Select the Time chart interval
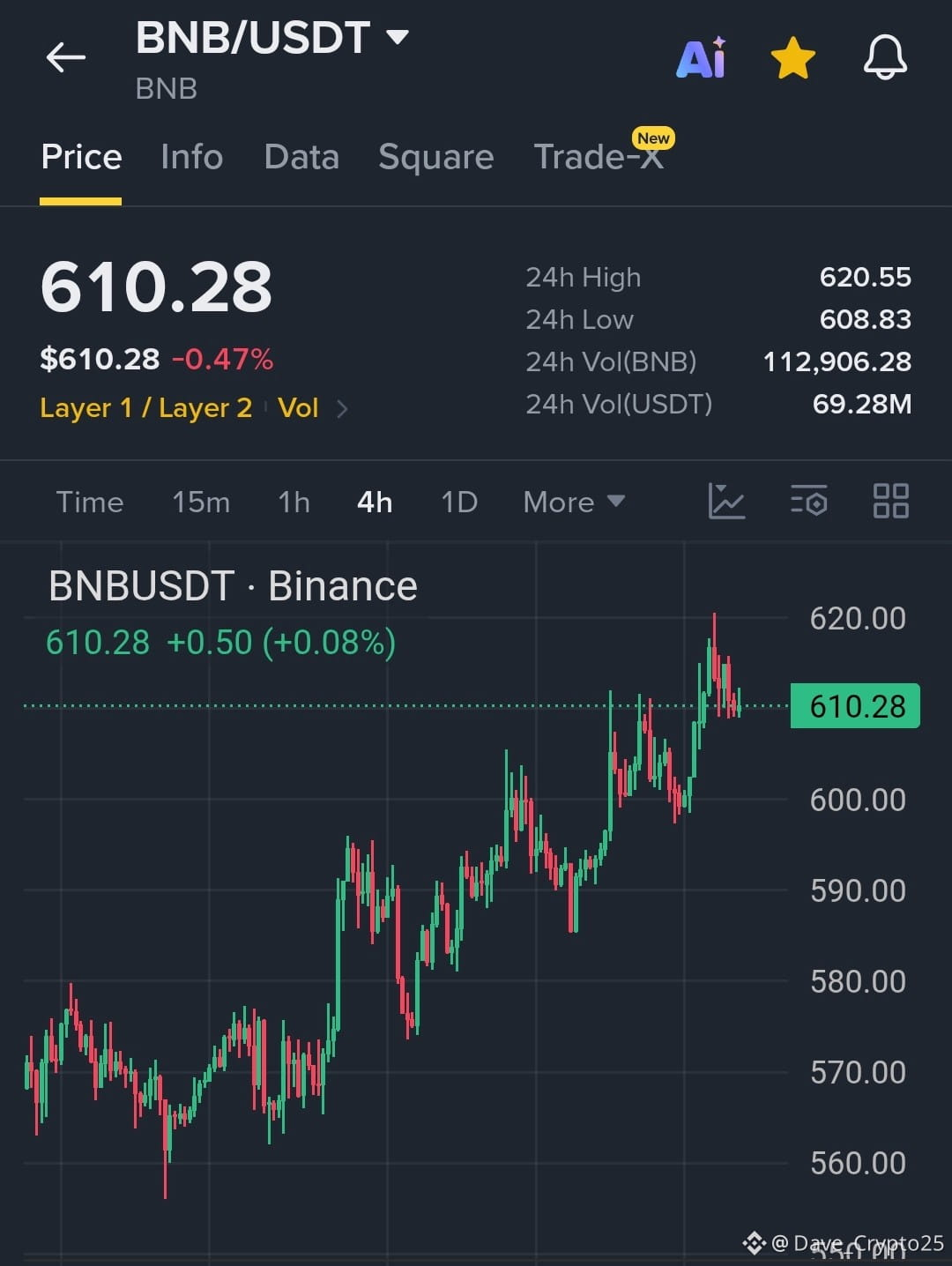The height and width of the screenshot is (1266, 952). pos(90,503)
